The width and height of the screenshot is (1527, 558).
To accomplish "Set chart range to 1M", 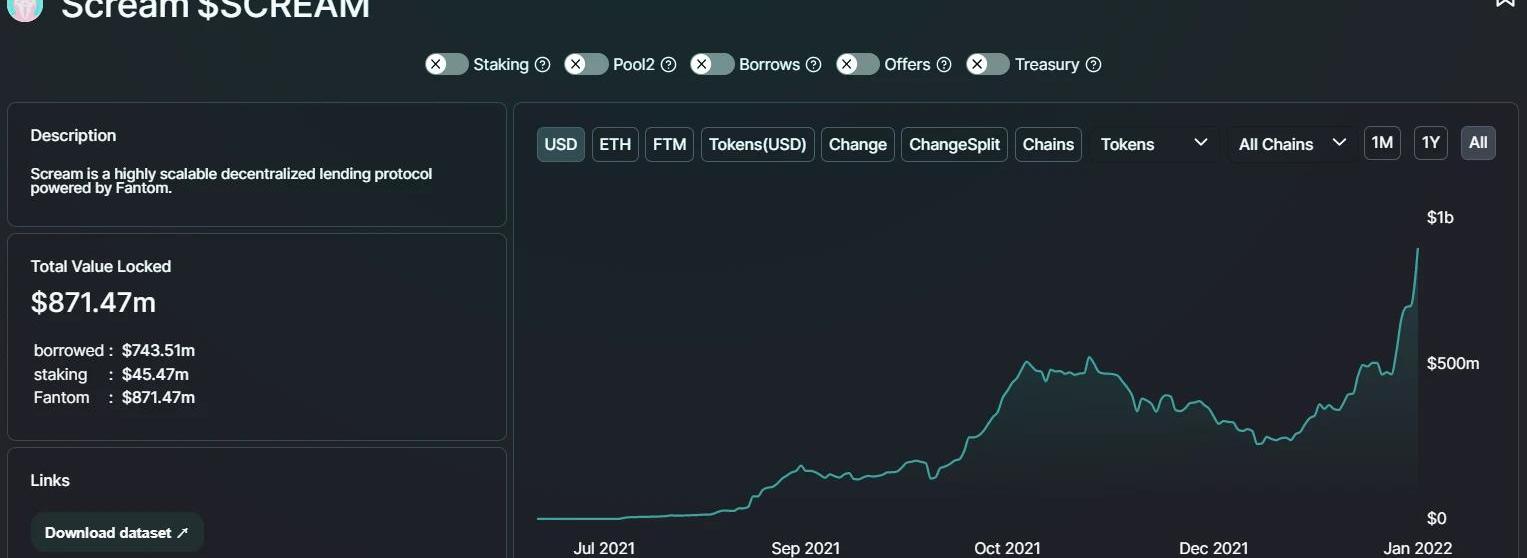I will click(1382, 143).
